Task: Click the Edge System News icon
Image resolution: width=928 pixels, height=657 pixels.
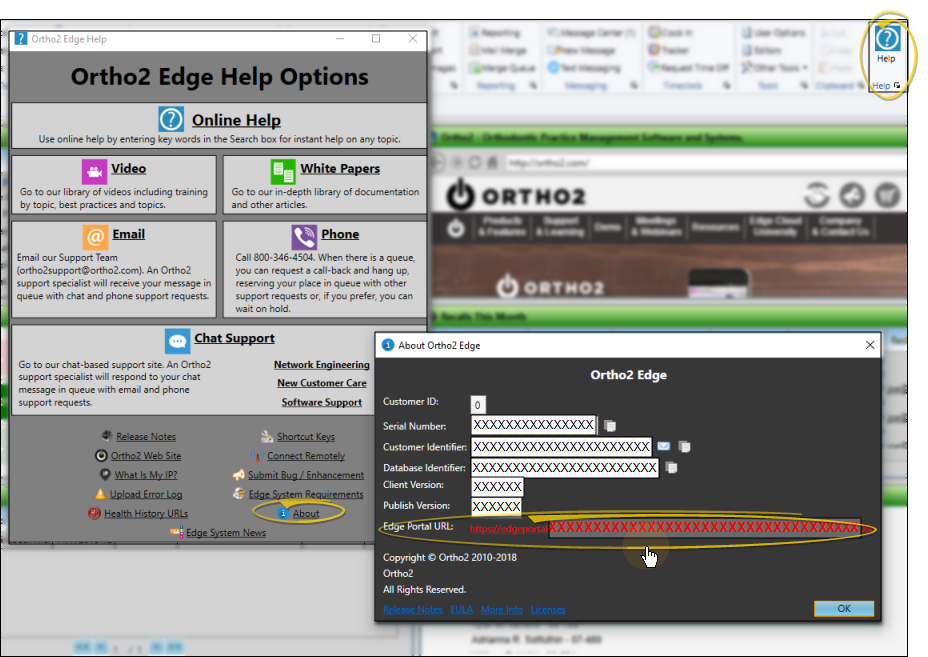Action: pos(176,532)
